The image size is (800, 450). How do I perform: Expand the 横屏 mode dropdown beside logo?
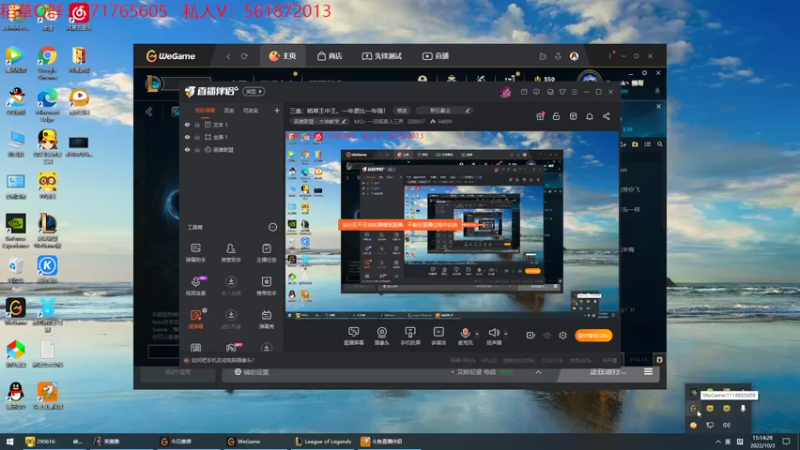pos(254,91)
